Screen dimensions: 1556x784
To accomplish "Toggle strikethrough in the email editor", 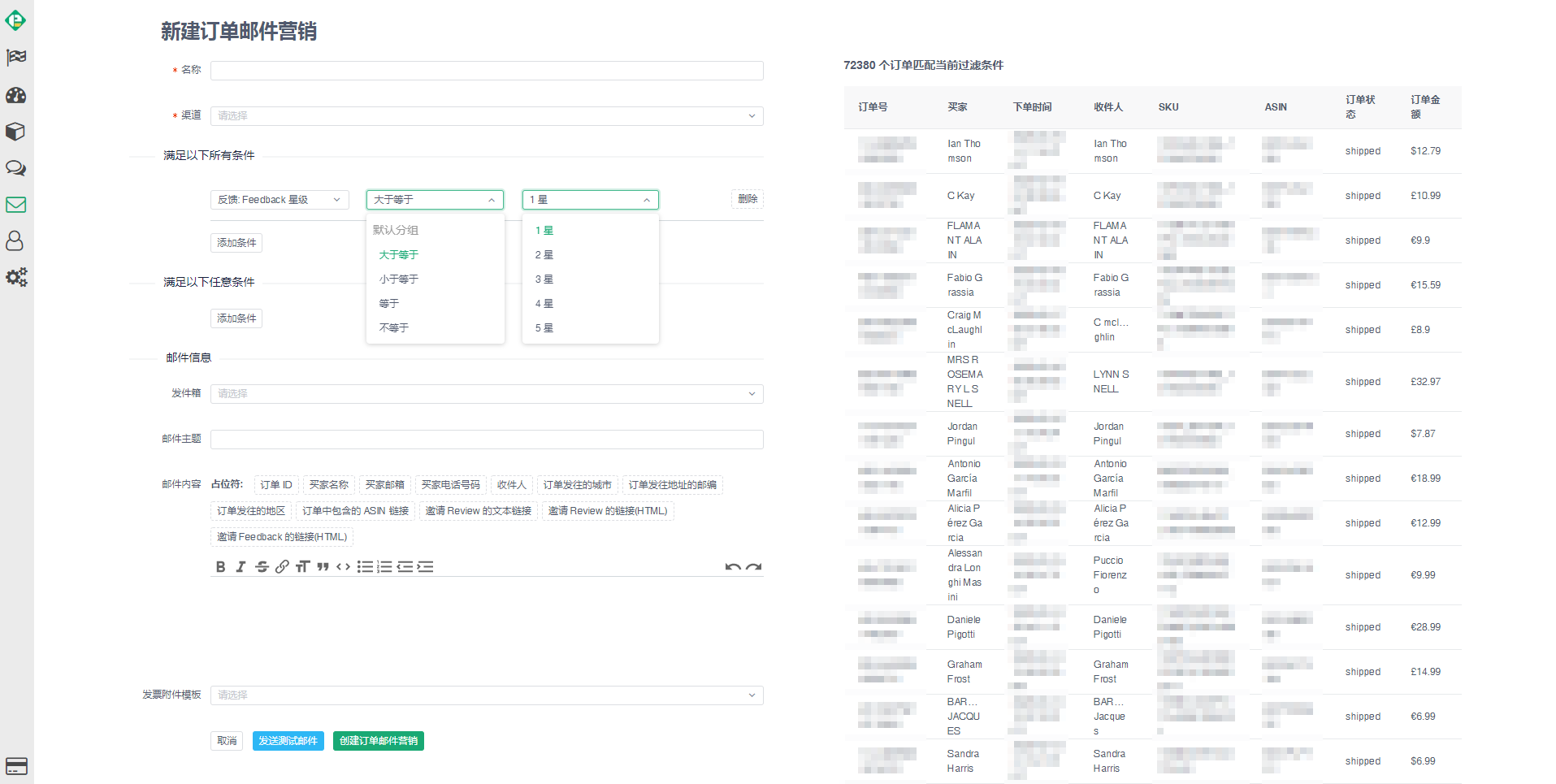I will point(262,567).
